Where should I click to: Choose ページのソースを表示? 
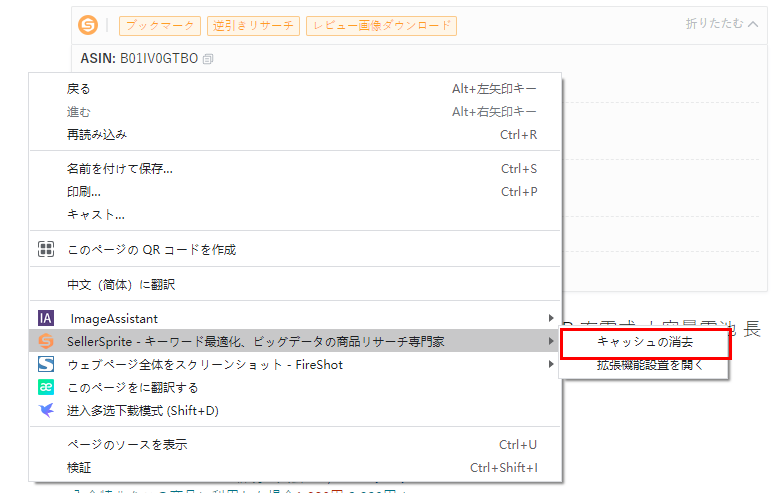coord(295,444)
